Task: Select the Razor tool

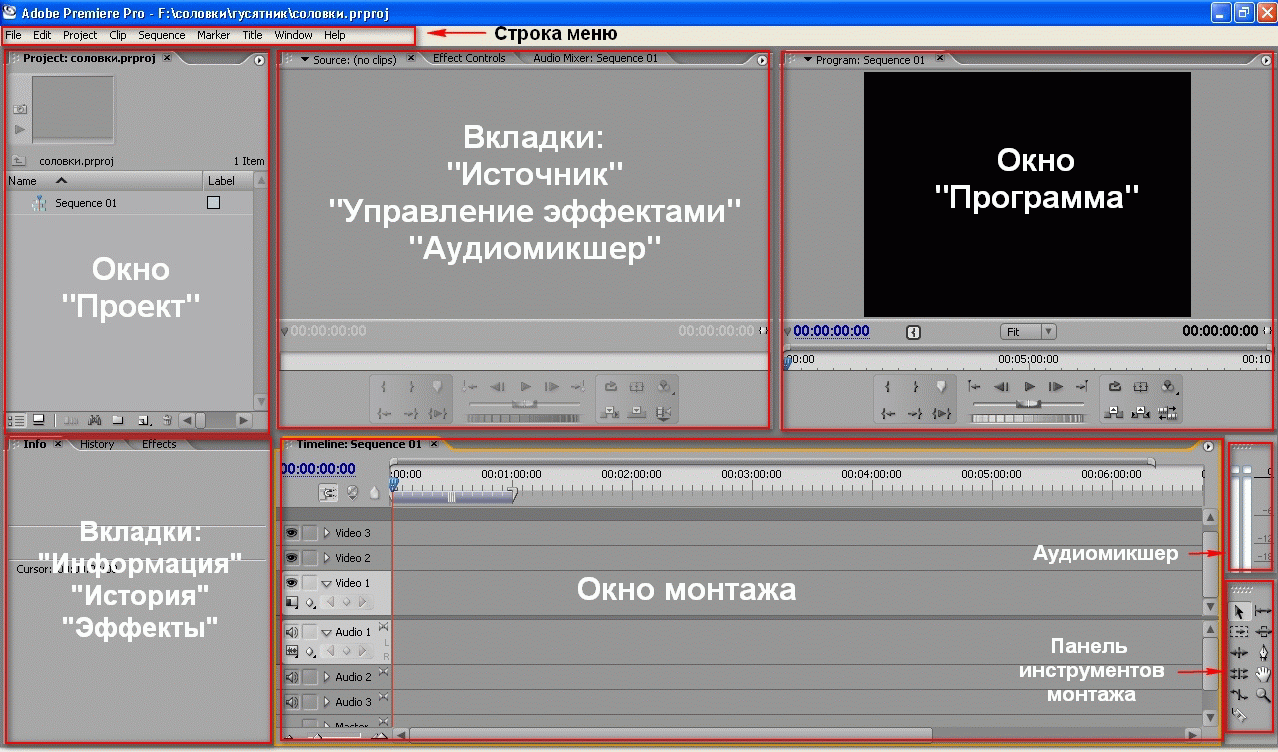Action: (x=1240, y=716)
